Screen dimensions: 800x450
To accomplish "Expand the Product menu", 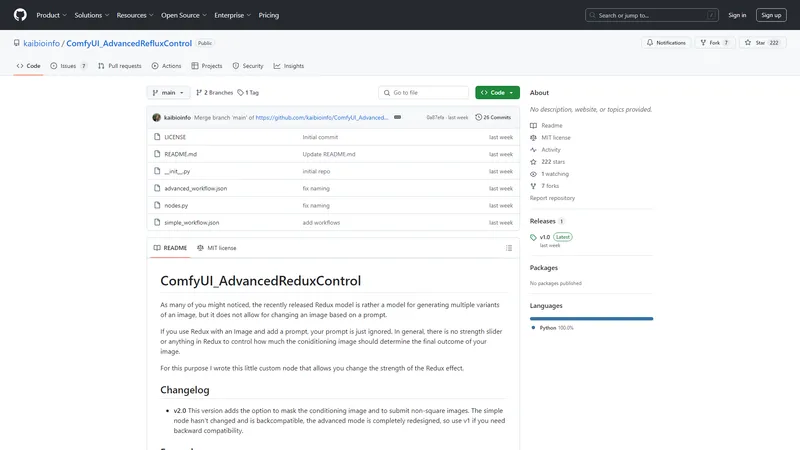I will pyautogui.click(x=52, y=15).
